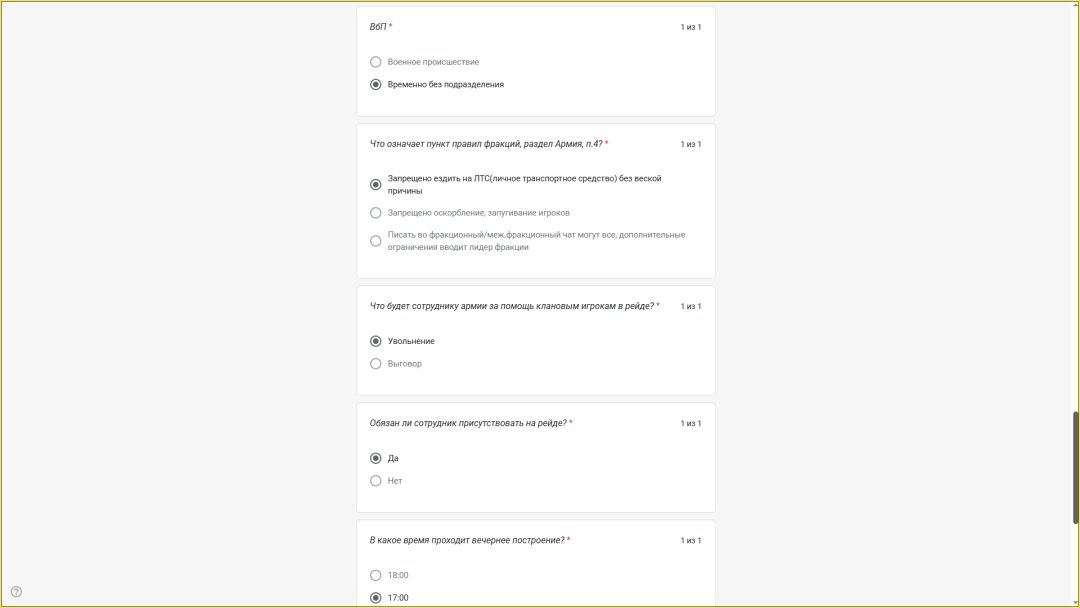The height and width of the screenshot is (608, 1080).
Task: Click the question about помощь клановым игрокам
Action: [x=512, y=306]
